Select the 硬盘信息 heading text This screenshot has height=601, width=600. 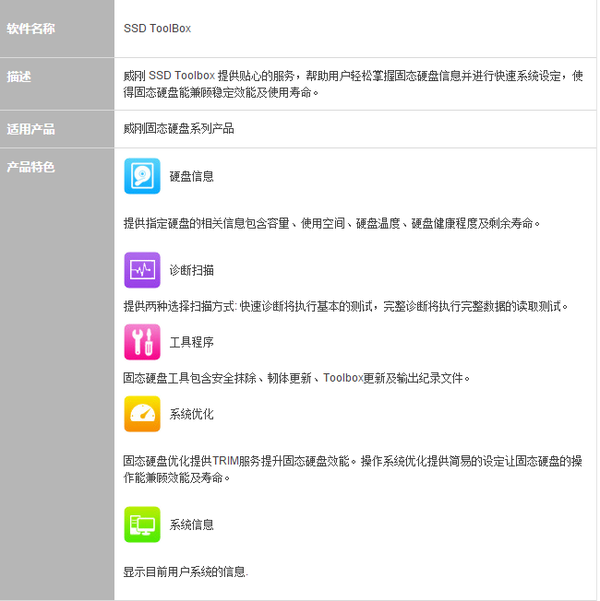click(x=191, y=176)
